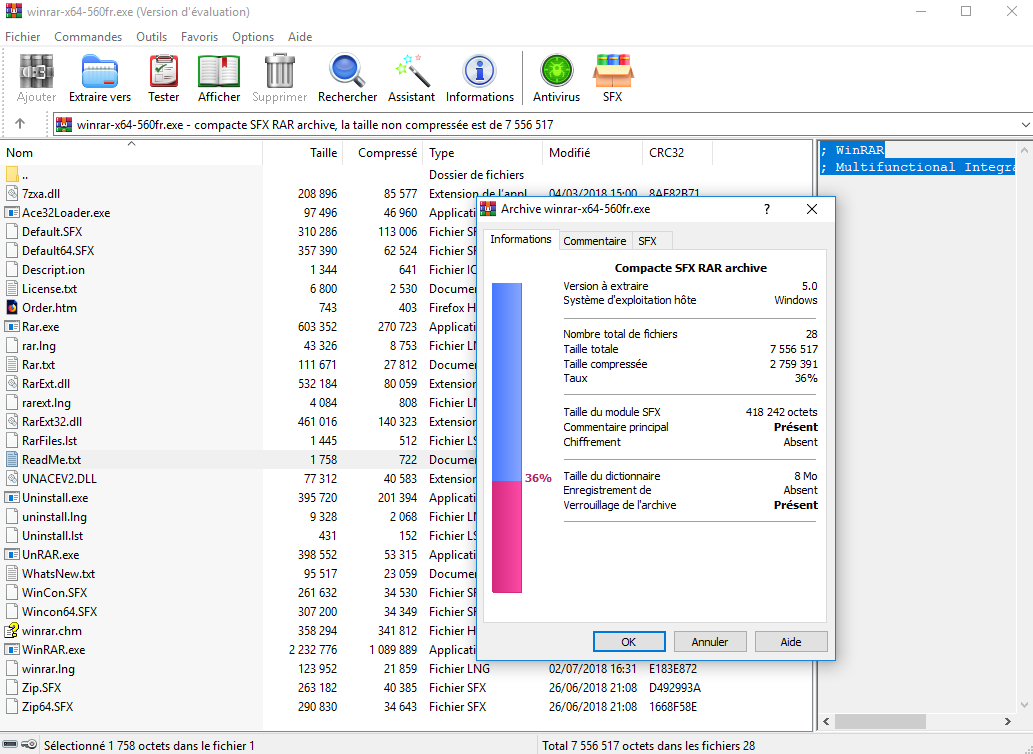
Task: Run the Antivirus scan icon
Action: (x=556, y=78)
